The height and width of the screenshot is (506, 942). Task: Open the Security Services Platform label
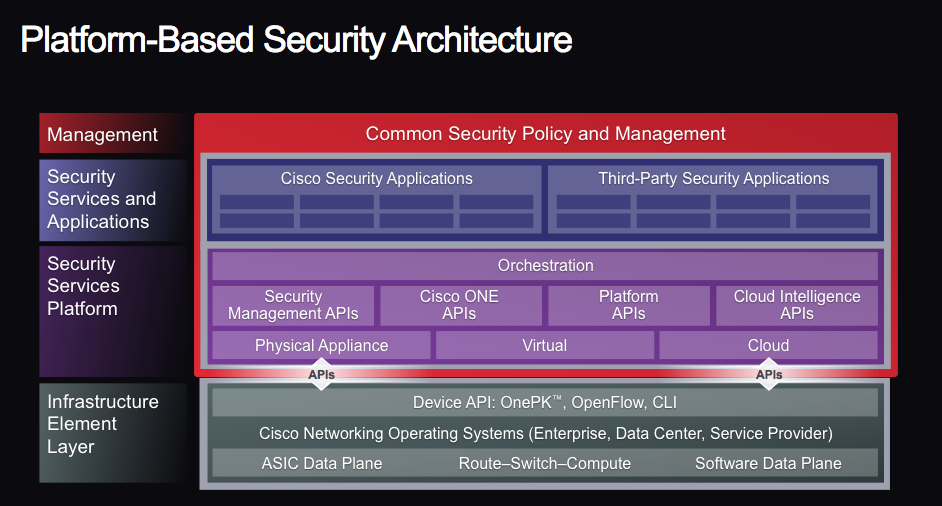coord(83,286)
